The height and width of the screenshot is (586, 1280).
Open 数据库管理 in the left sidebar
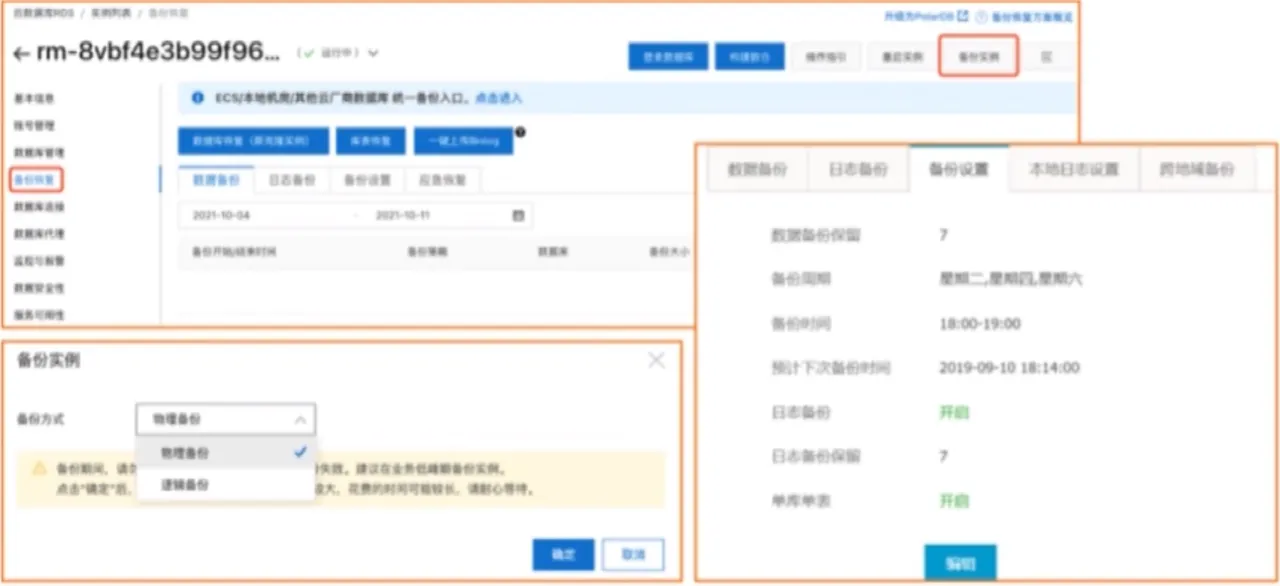39,152
